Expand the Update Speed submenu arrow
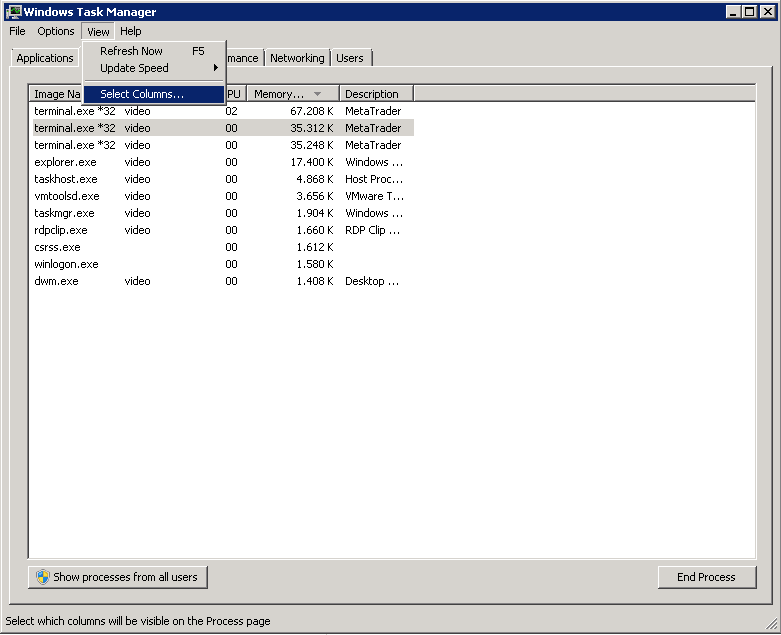Viewport: 781px width, 635px height. pos(216,68)
